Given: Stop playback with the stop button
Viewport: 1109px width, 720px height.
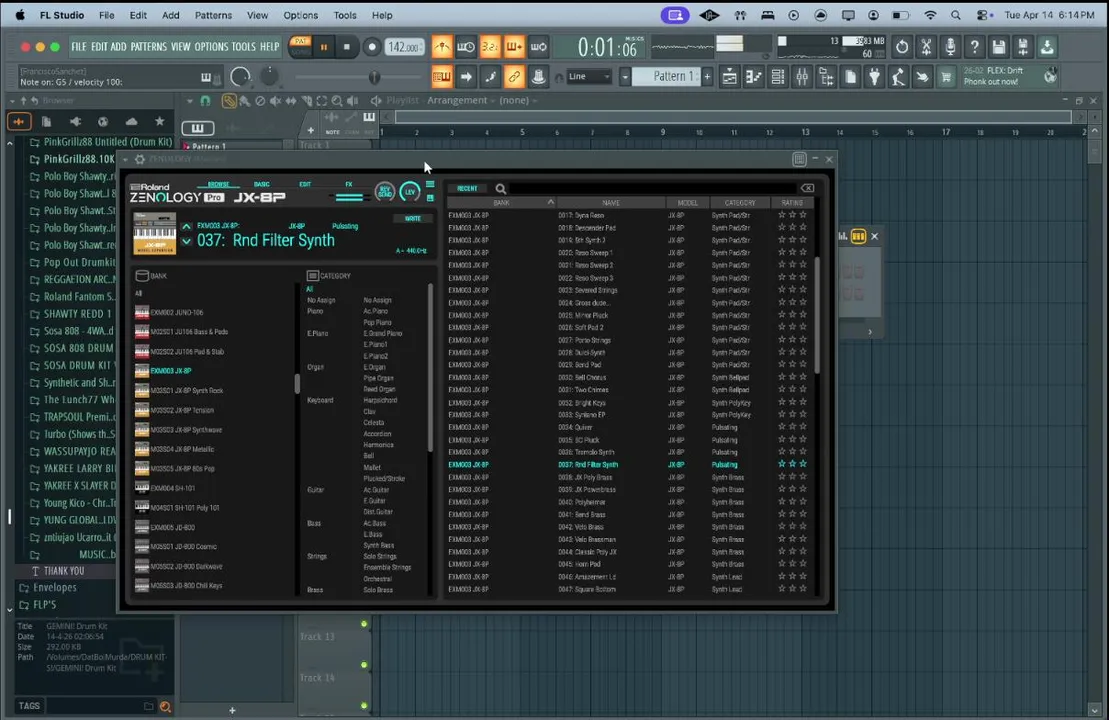Looking at the screenshot, I should pyautogui.click(x=347, y=47).
